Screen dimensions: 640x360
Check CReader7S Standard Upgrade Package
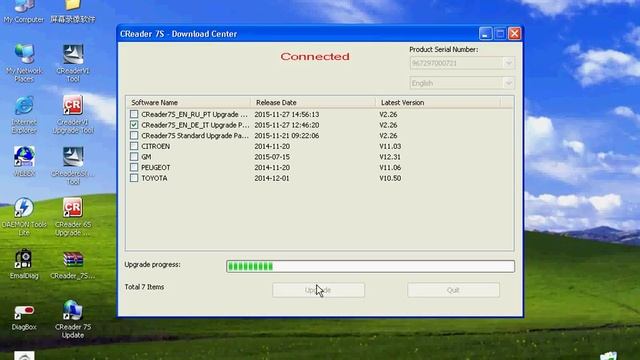(134, 135)
